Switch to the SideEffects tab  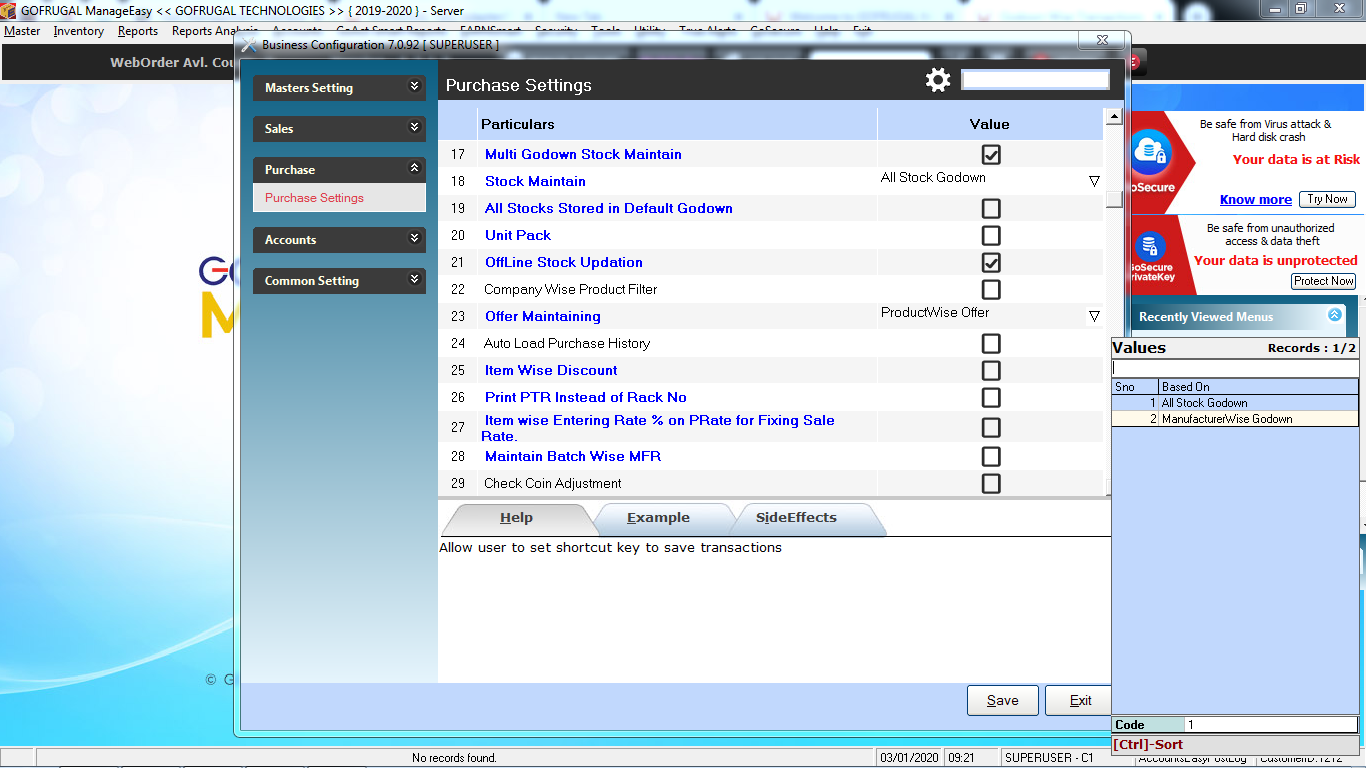pos(796,518)
